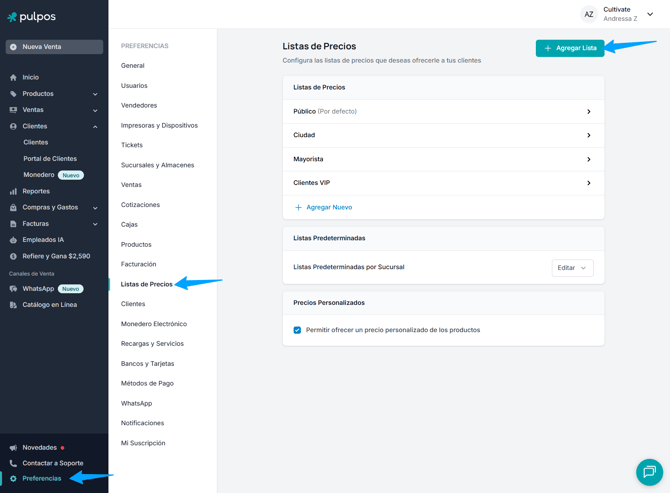Viewport: 670px width, 493px height.
Task: Open the chat support bubble icon
Action: (649, 472)
